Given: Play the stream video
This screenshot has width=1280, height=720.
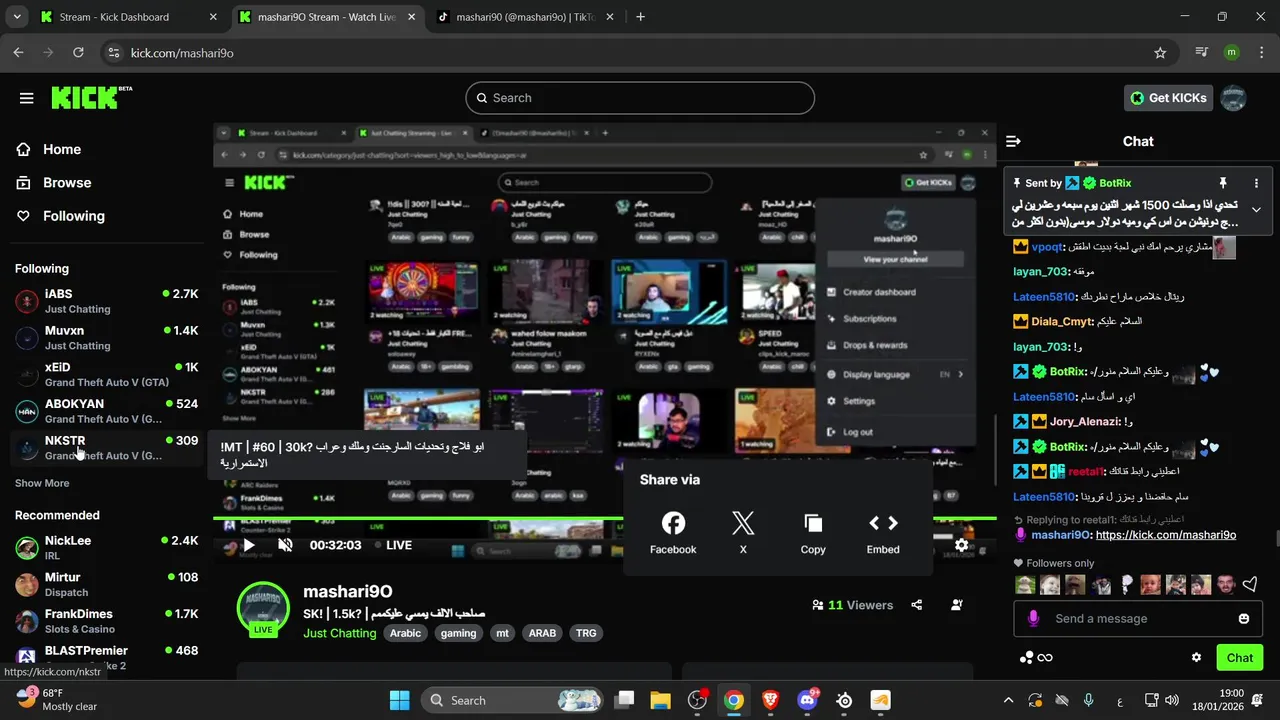Looking at the screenshot, I should (248, 545).
